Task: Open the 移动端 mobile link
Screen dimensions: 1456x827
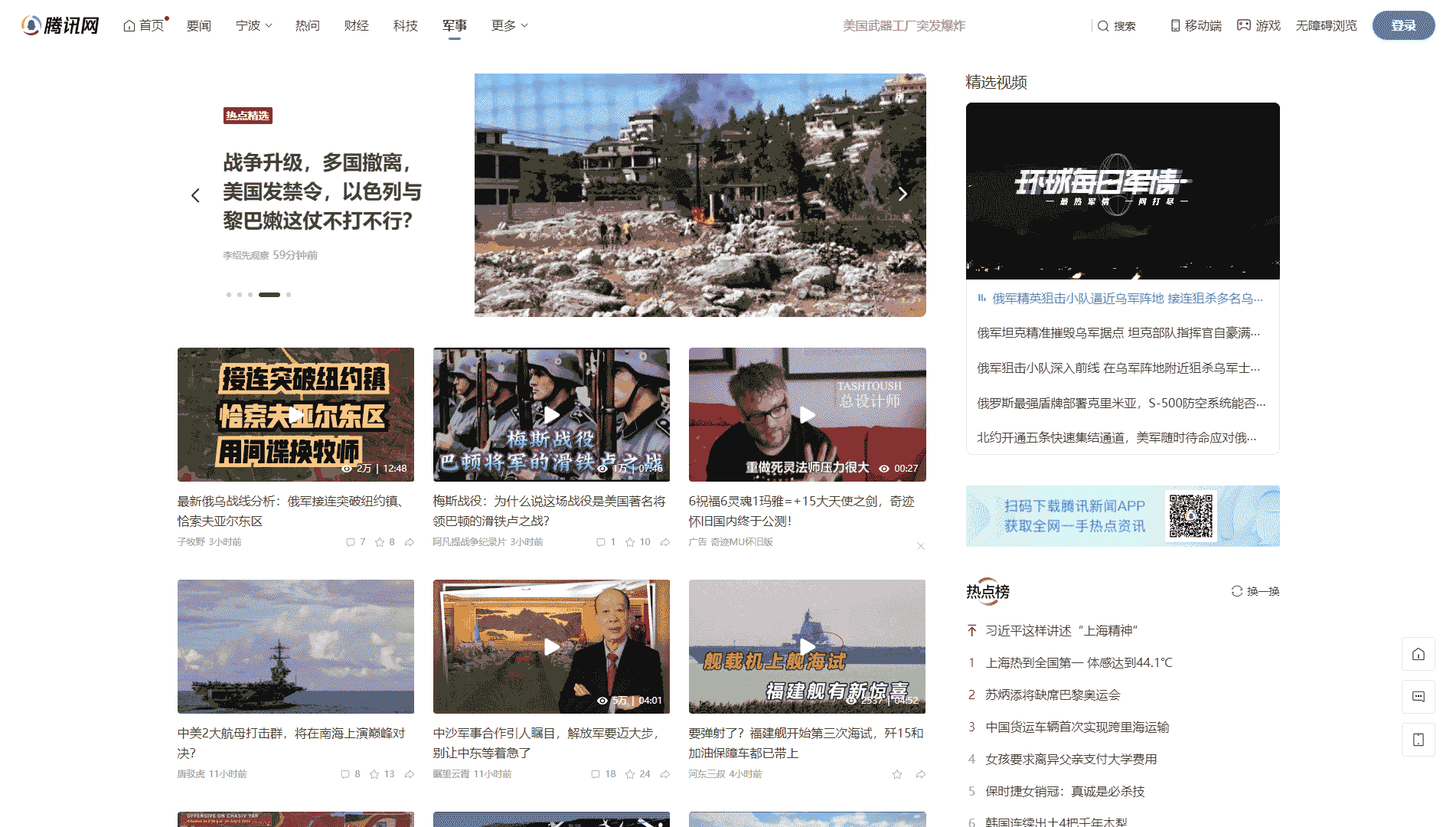Action: 1196,25
